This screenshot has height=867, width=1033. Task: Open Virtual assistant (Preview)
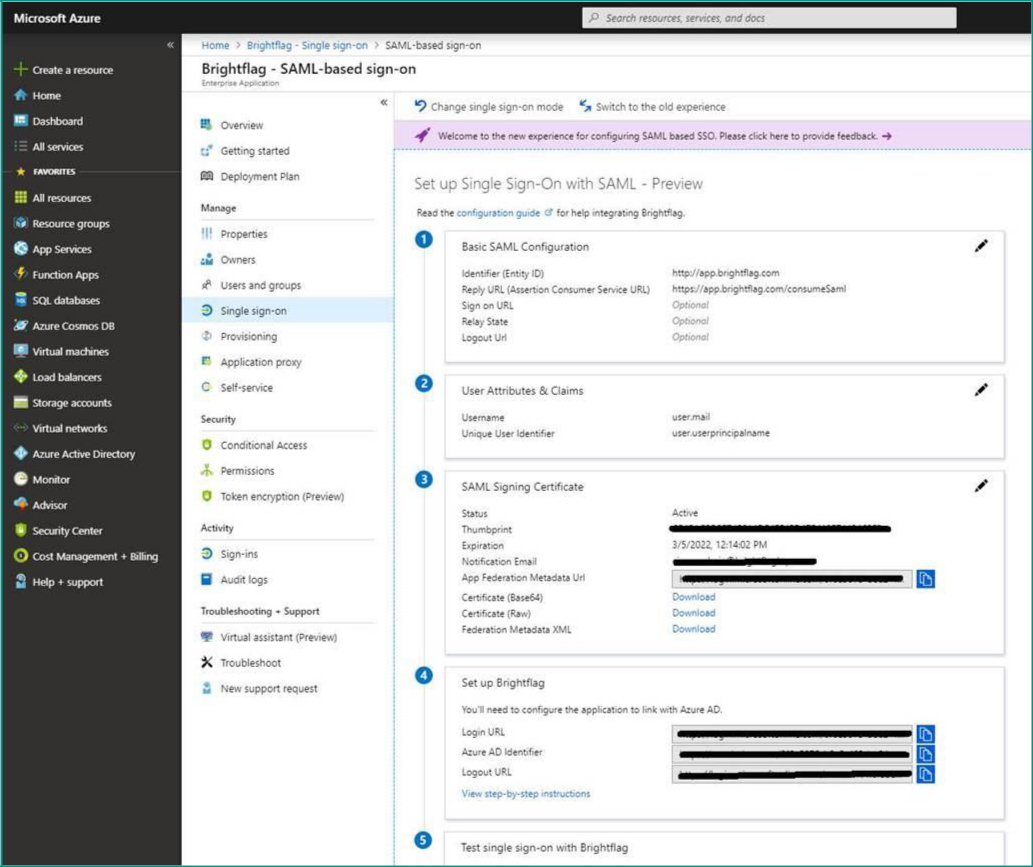coord(279,637)
